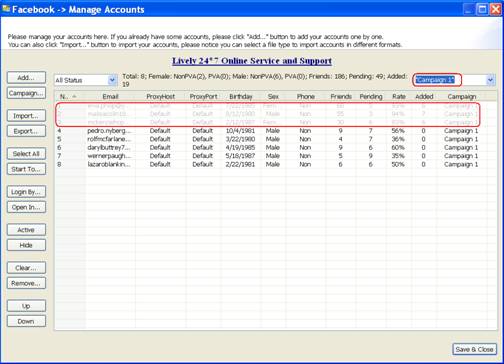Viewport: 504px width, 364px height.
Task: Click the Clear... button
Action: click(26, 268)
